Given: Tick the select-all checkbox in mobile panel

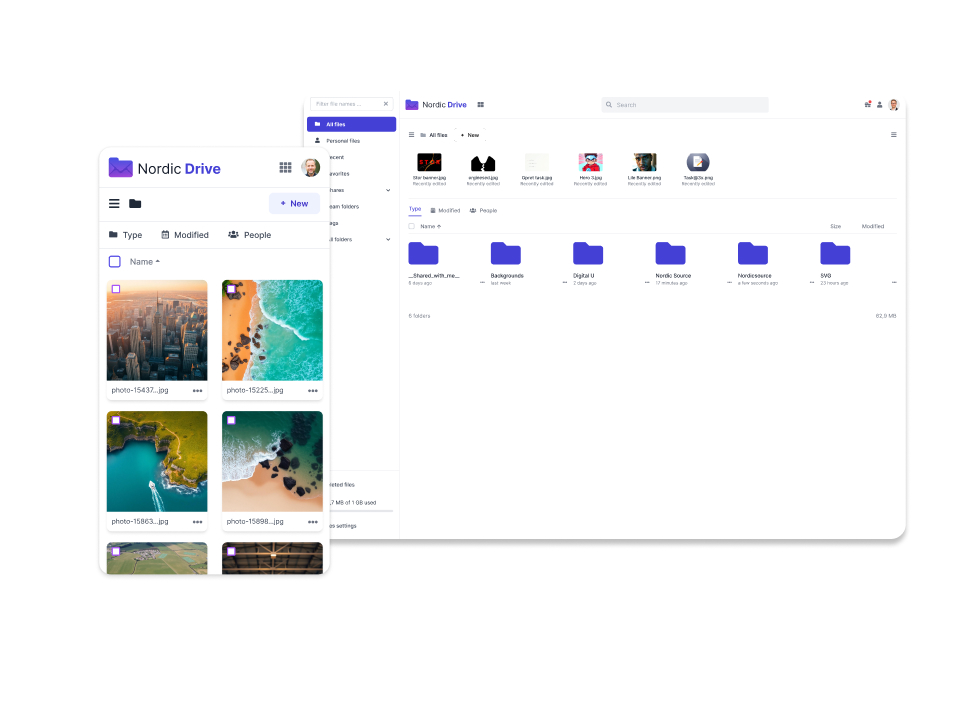Looking at the screenshot, I should click(x=115, y=261).
